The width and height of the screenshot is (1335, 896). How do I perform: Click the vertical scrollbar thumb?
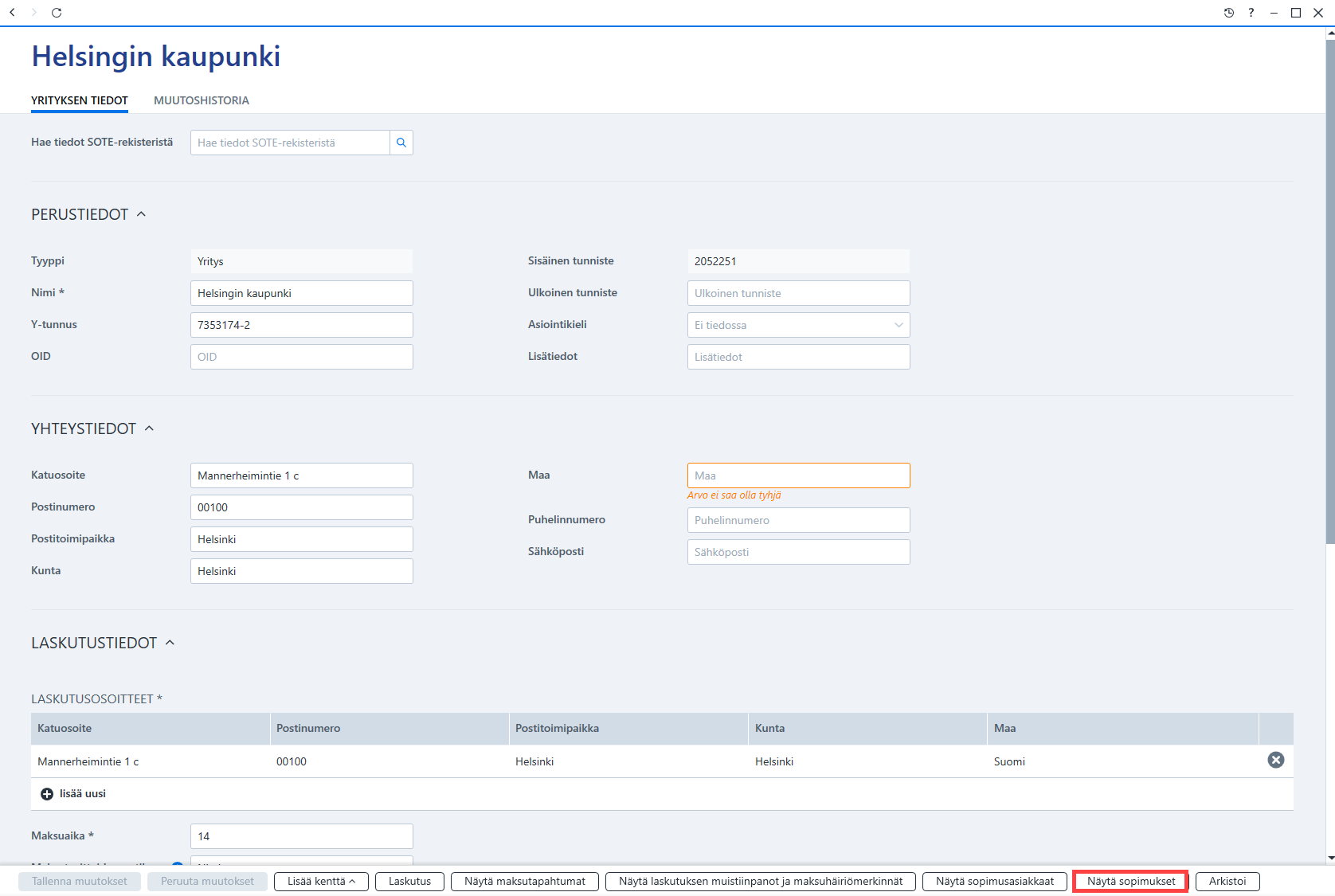tap(1330, 291)
